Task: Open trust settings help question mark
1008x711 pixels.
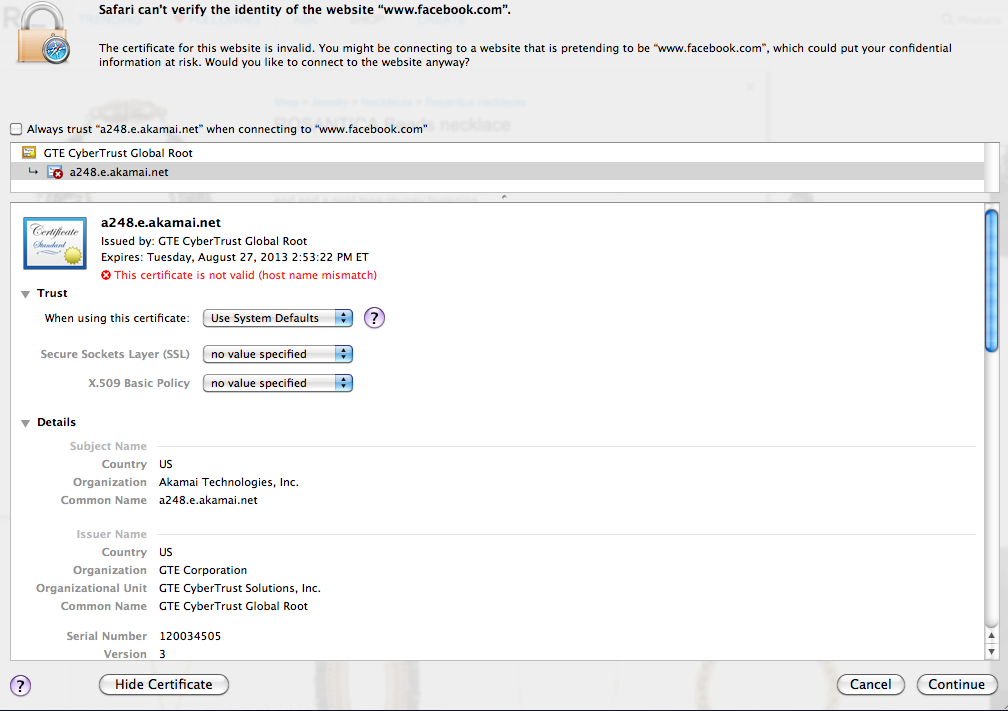Action: (x=374, y=318)
